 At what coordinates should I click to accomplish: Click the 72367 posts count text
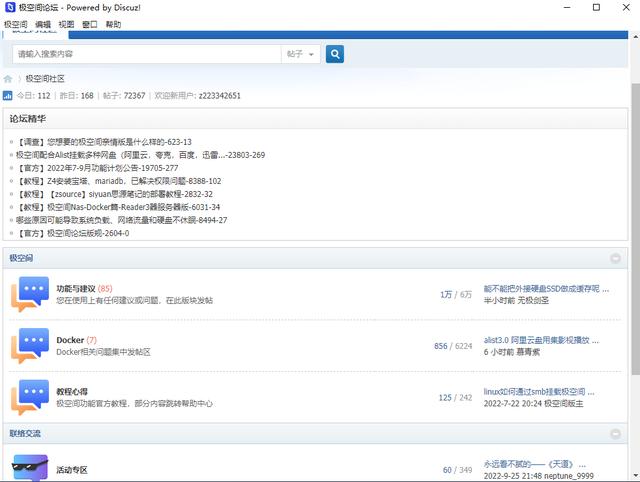click(134, 96)
